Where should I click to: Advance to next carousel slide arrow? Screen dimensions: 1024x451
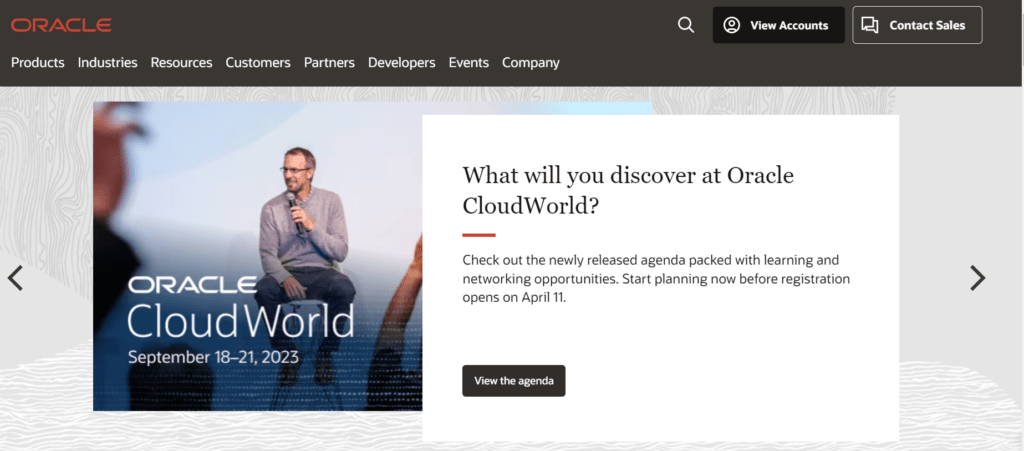(977, 278)
